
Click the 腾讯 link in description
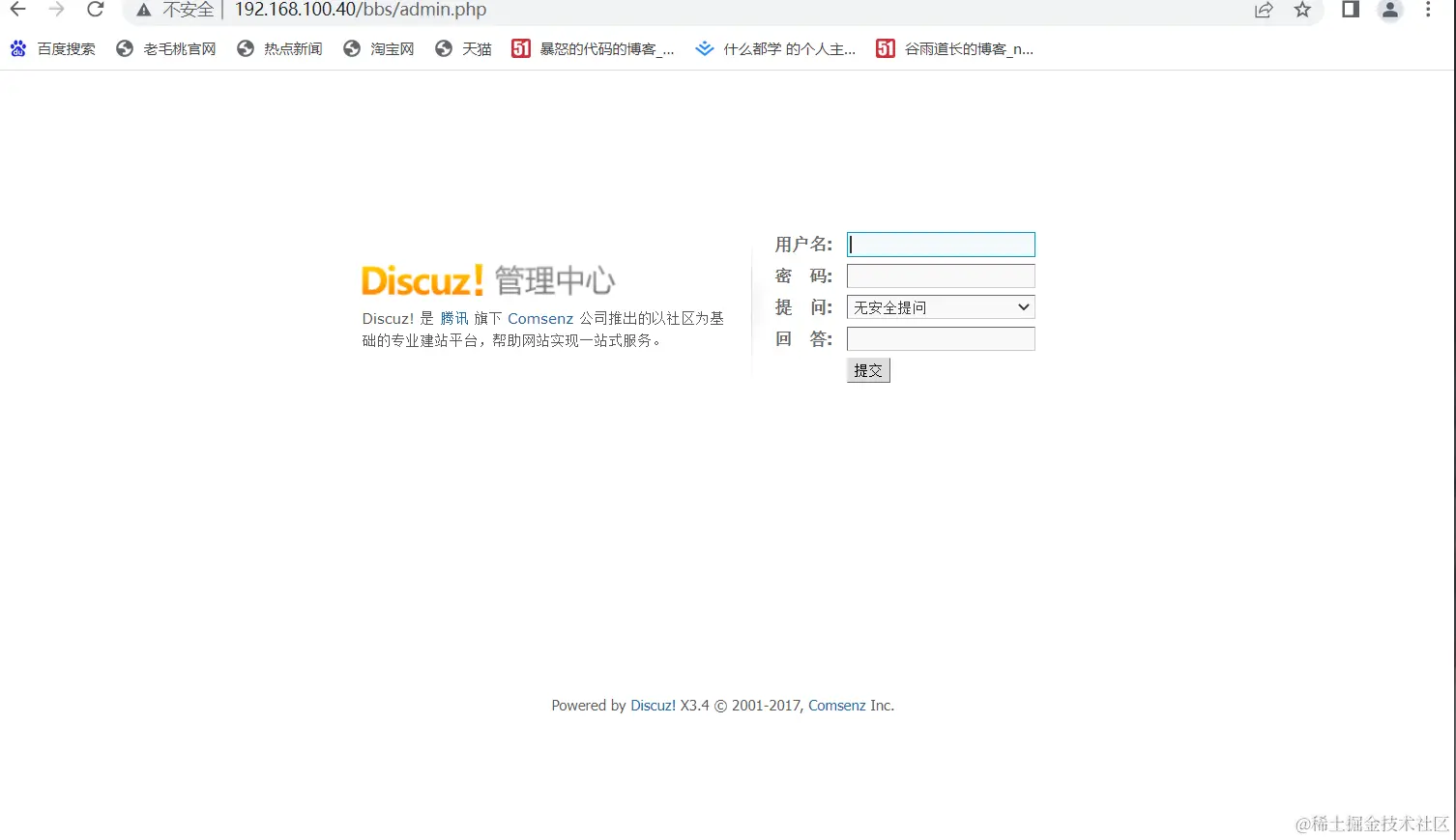(454, 318)
